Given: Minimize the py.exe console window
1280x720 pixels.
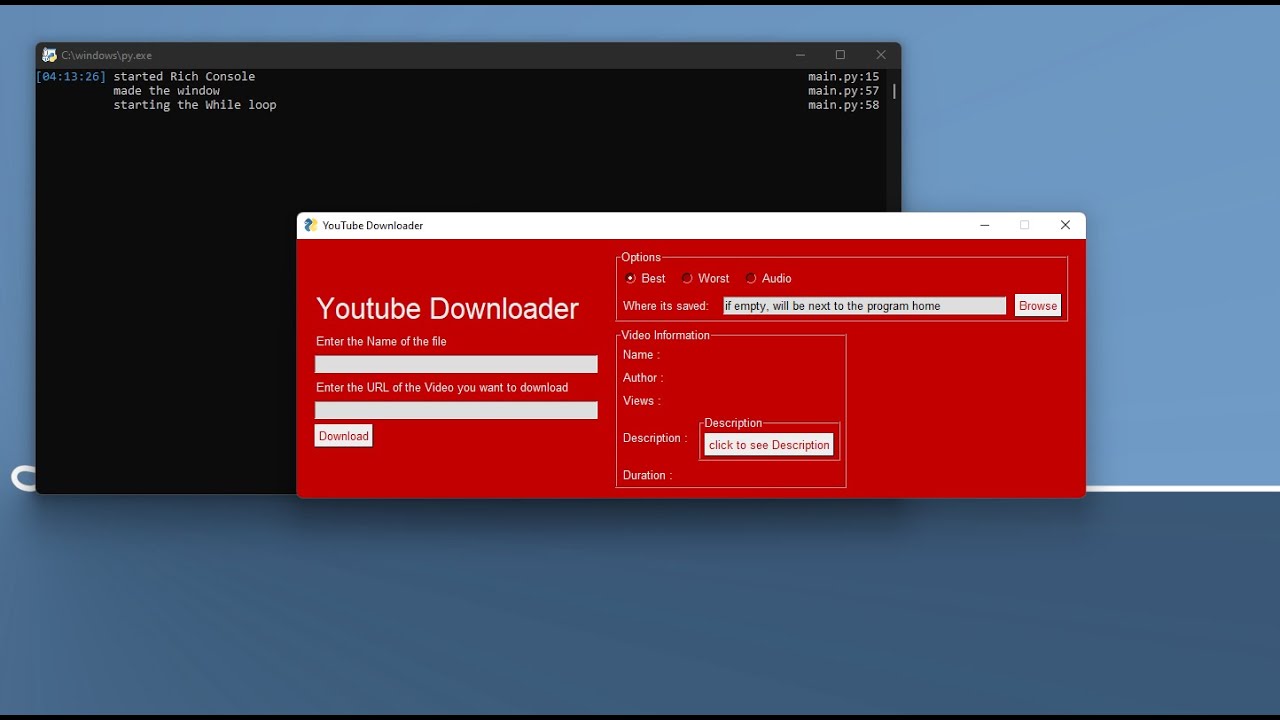Looking at the screenshot, I should click(800, 55).
